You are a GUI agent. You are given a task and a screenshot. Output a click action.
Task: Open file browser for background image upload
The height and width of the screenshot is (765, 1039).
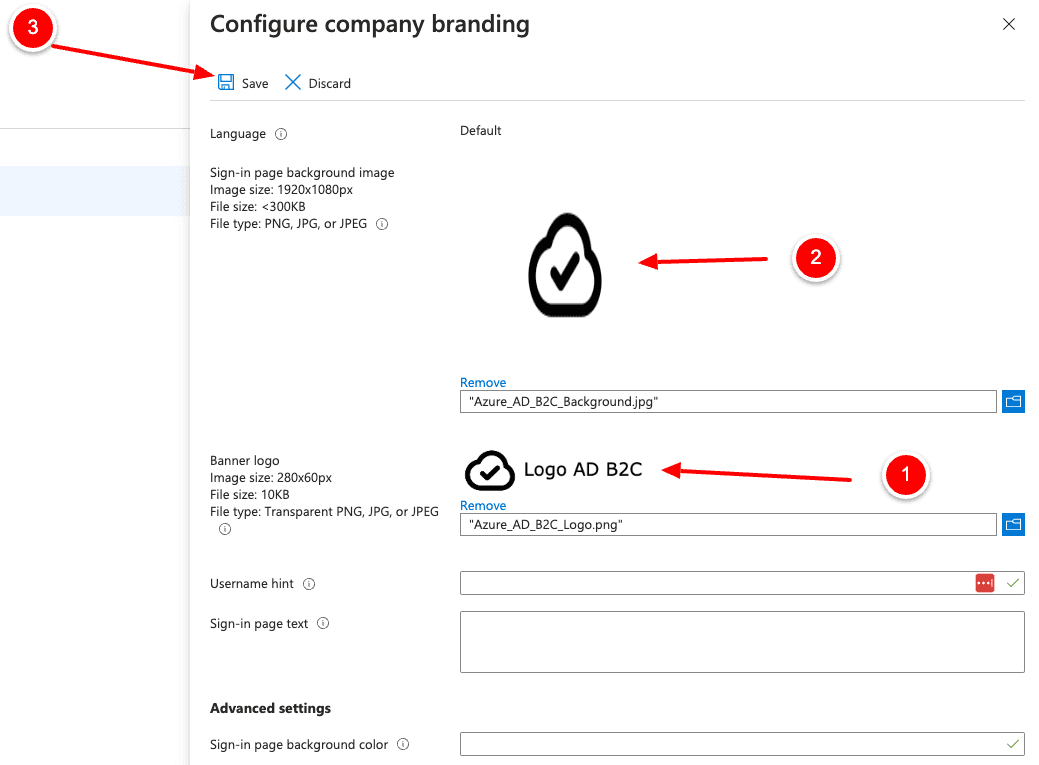click(x=1013, y=401)
